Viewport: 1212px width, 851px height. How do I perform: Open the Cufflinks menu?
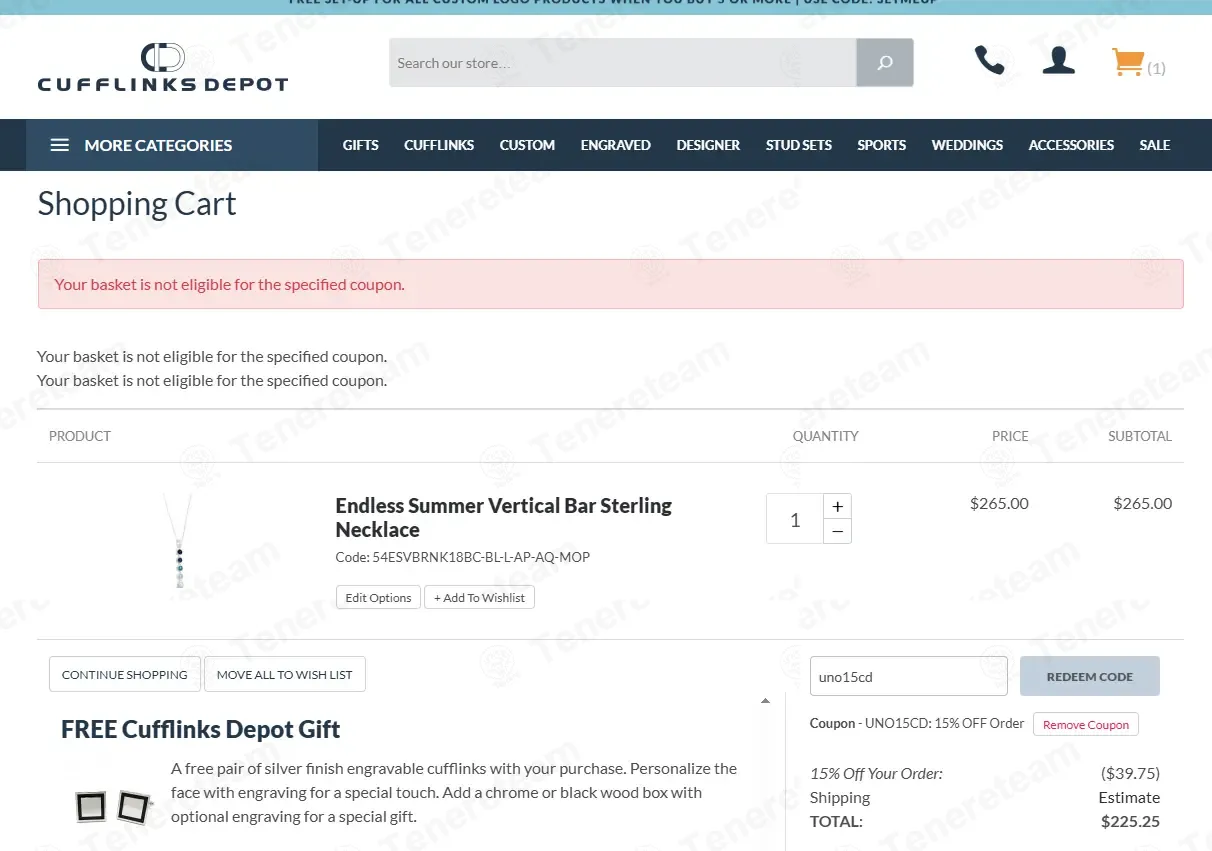[x=439, y=145]
